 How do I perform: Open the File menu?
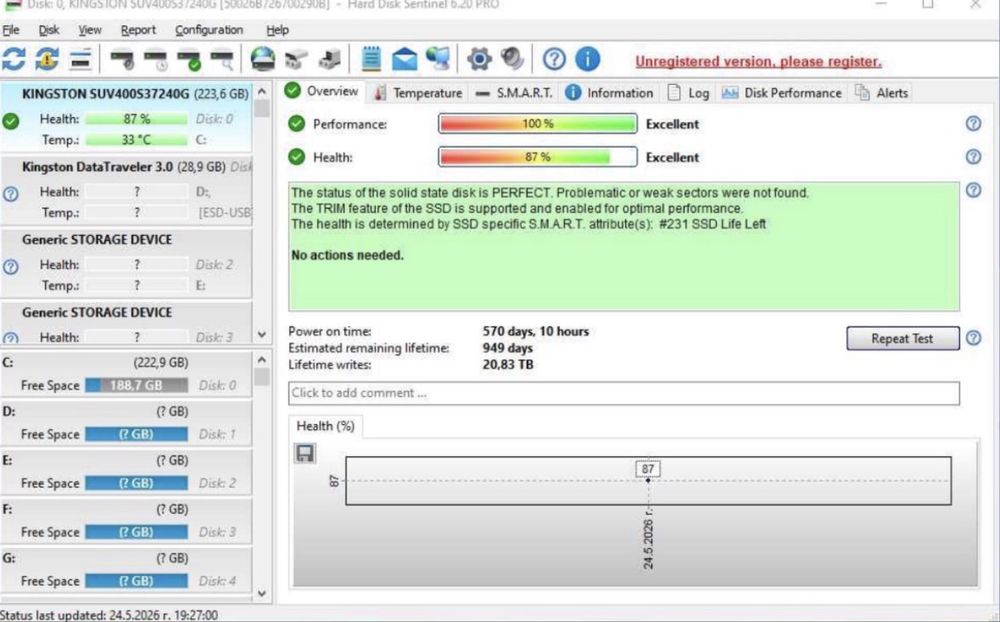(11, 30)
